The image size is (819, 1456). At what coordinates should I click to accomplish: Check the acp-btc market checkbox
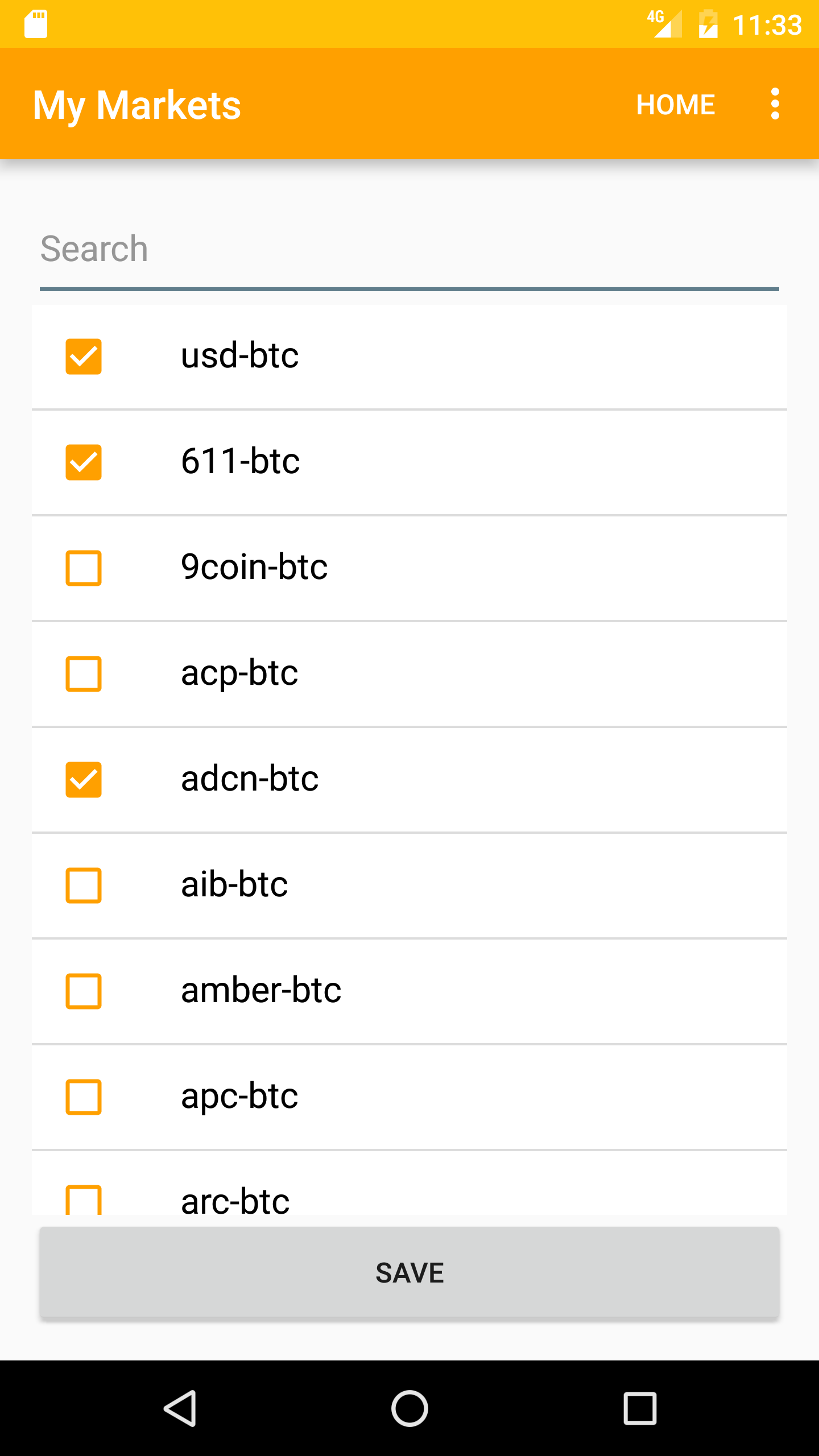pos(84,674)
